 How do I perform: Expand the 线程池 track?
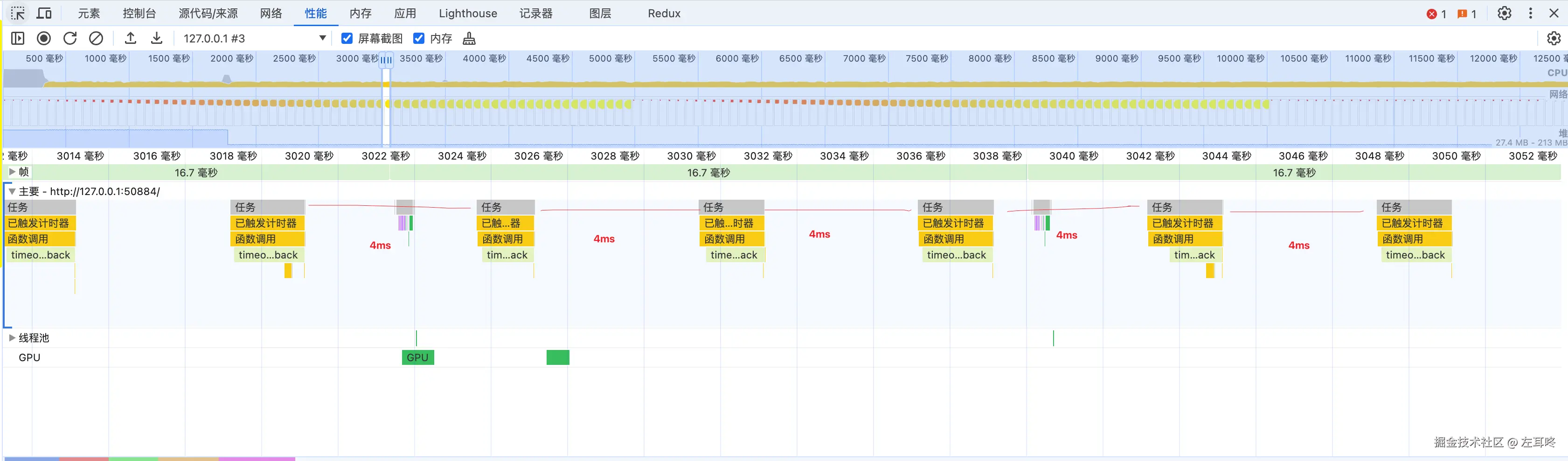pyautogui.click(x=12, y=338)
